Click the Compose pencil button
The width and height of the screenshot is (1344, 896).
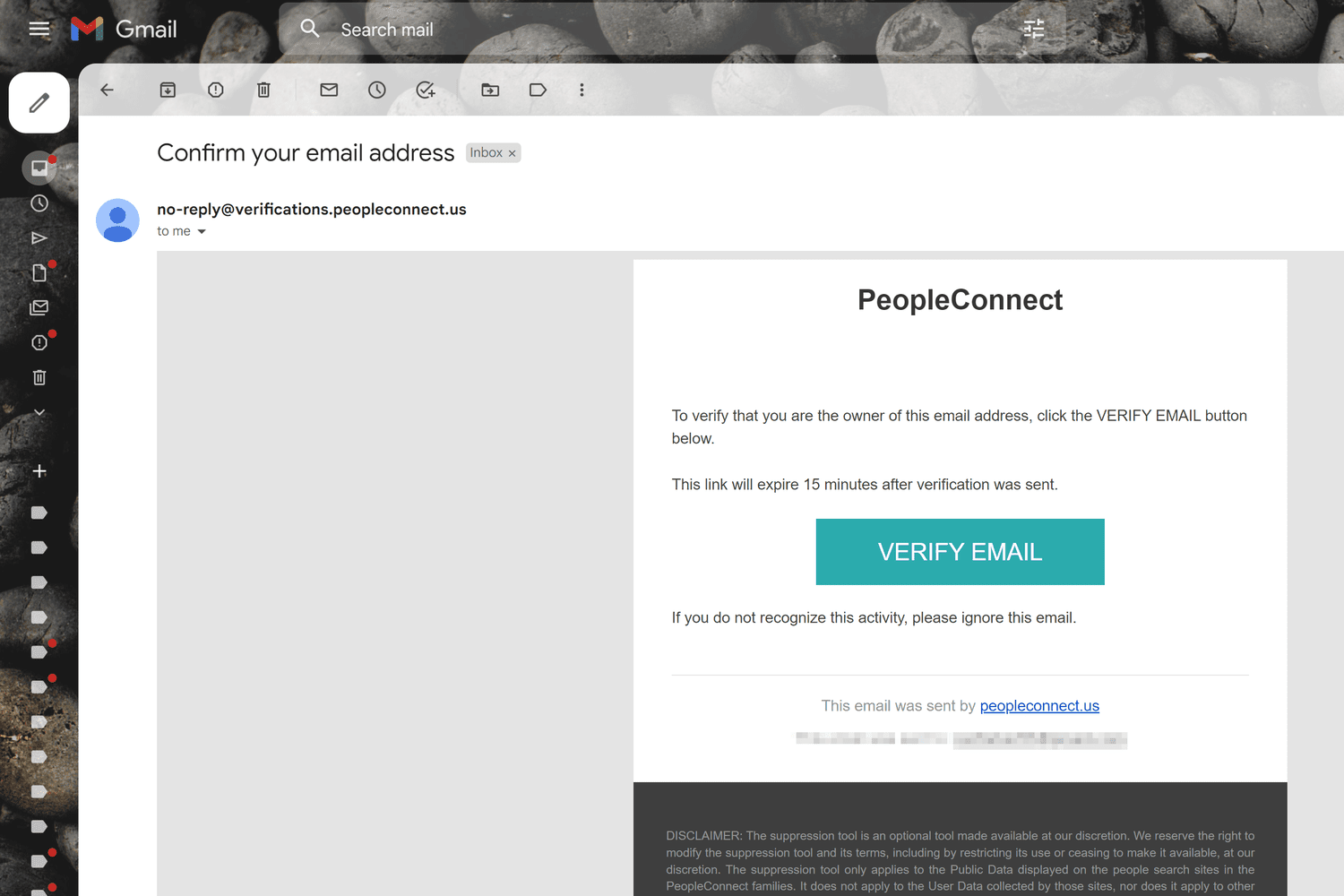(39, 103)
